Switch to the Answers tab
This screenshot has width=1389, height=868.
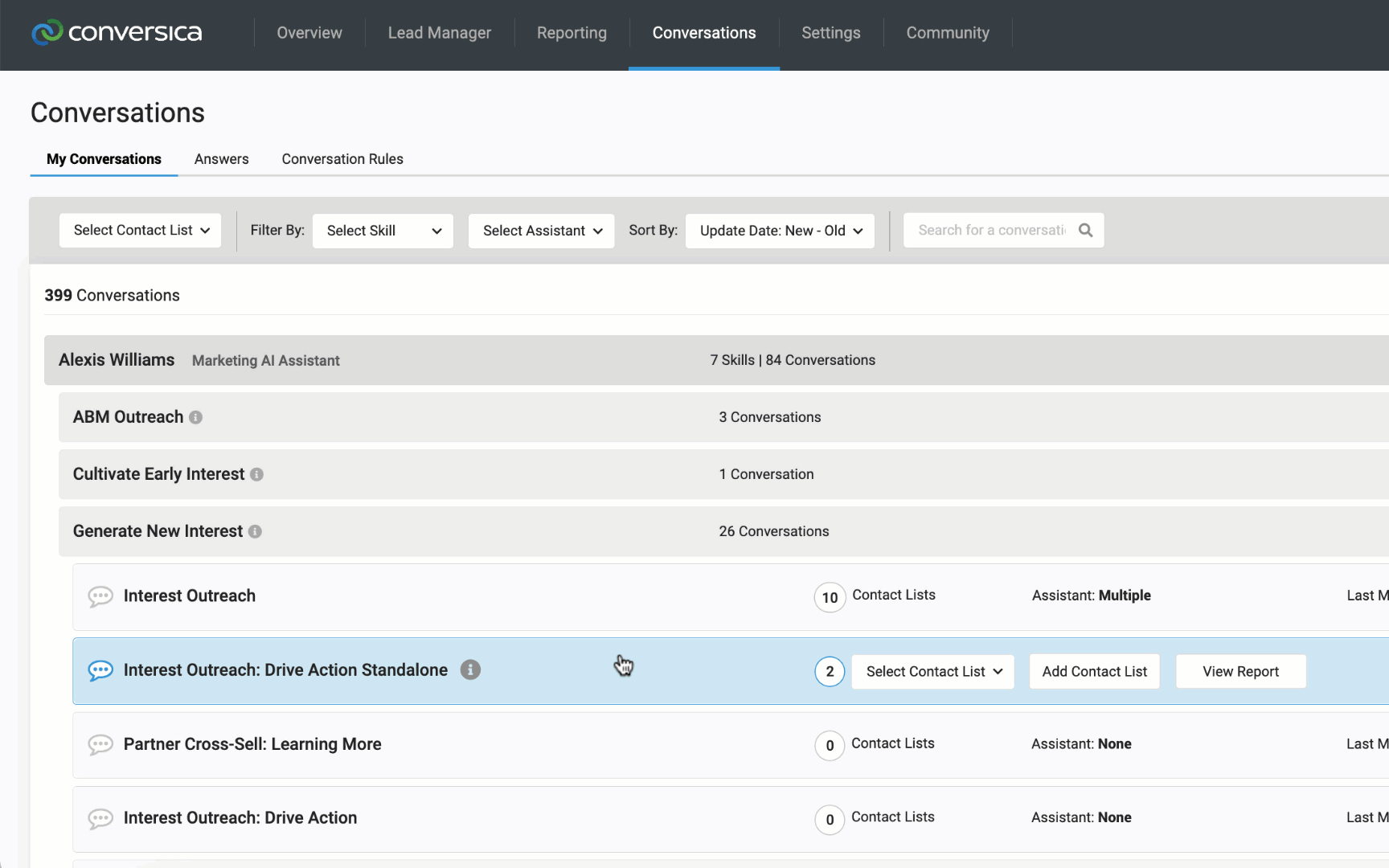pos(221,159)
